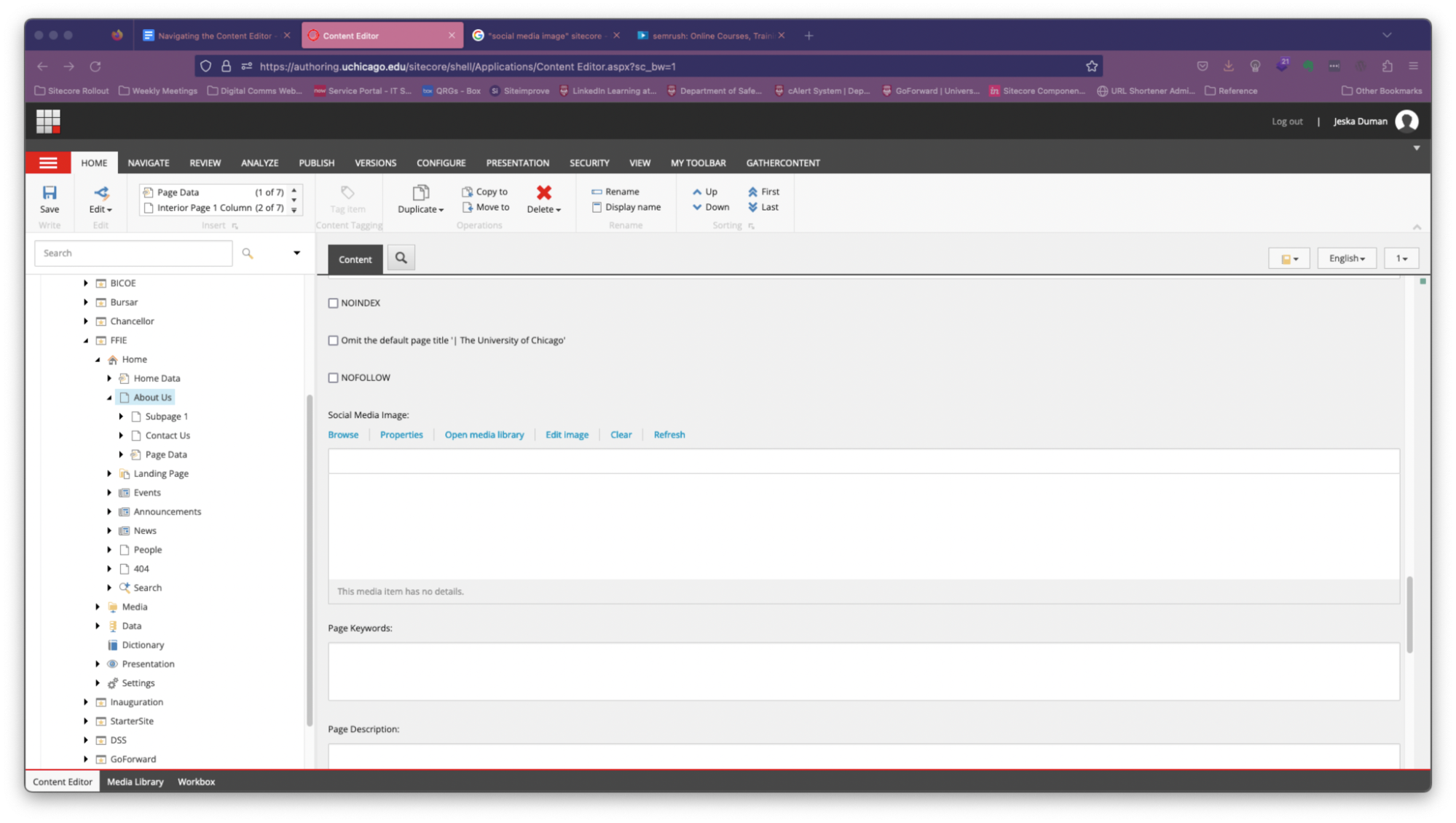Reload the browser page
The height and width of the screenshot is (823, 1456).
pyautogui.click(x=95, y=66)
